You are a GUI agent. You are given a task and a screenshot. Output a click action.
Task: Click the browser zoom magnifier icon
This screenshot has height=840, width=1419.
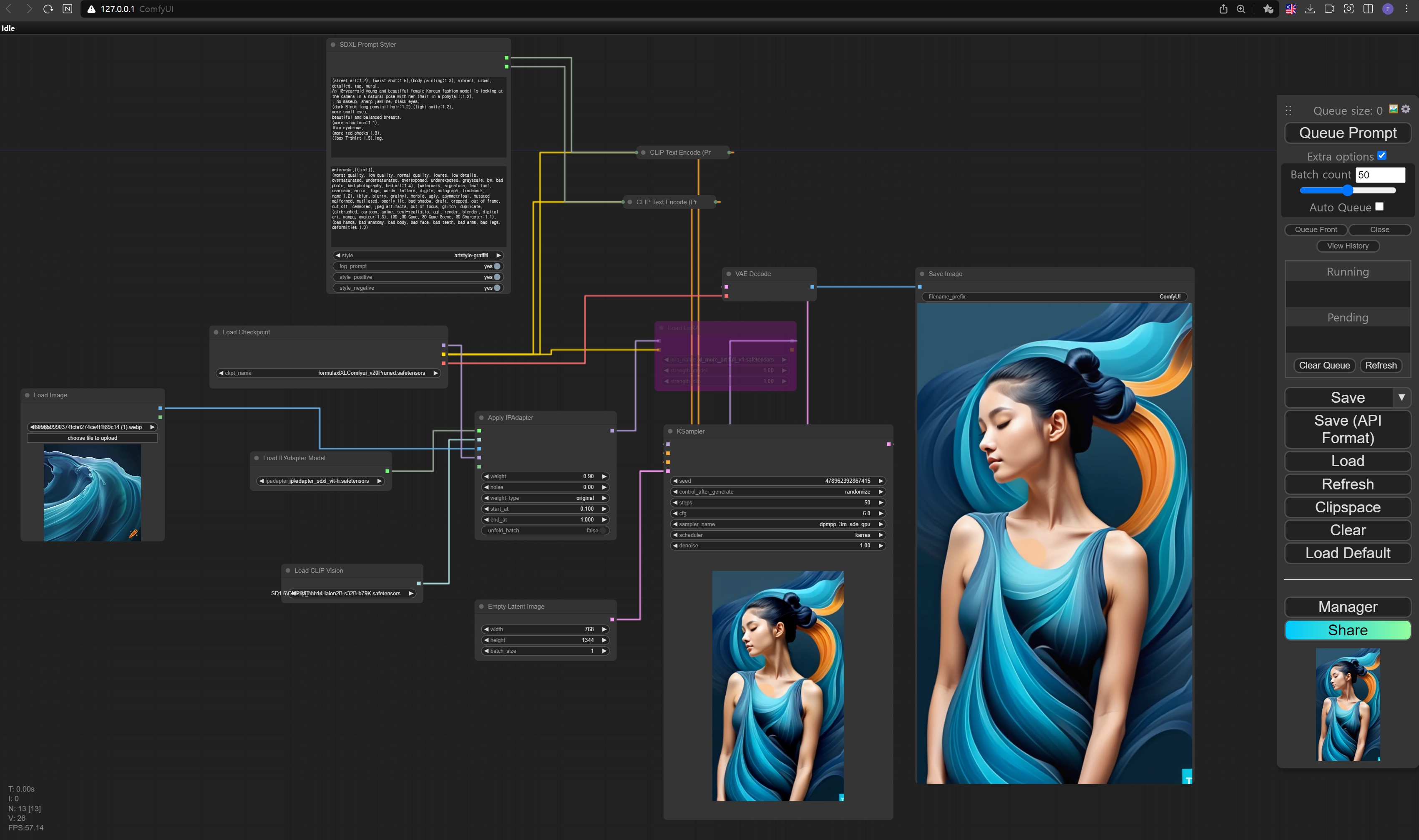[1240, 9]
